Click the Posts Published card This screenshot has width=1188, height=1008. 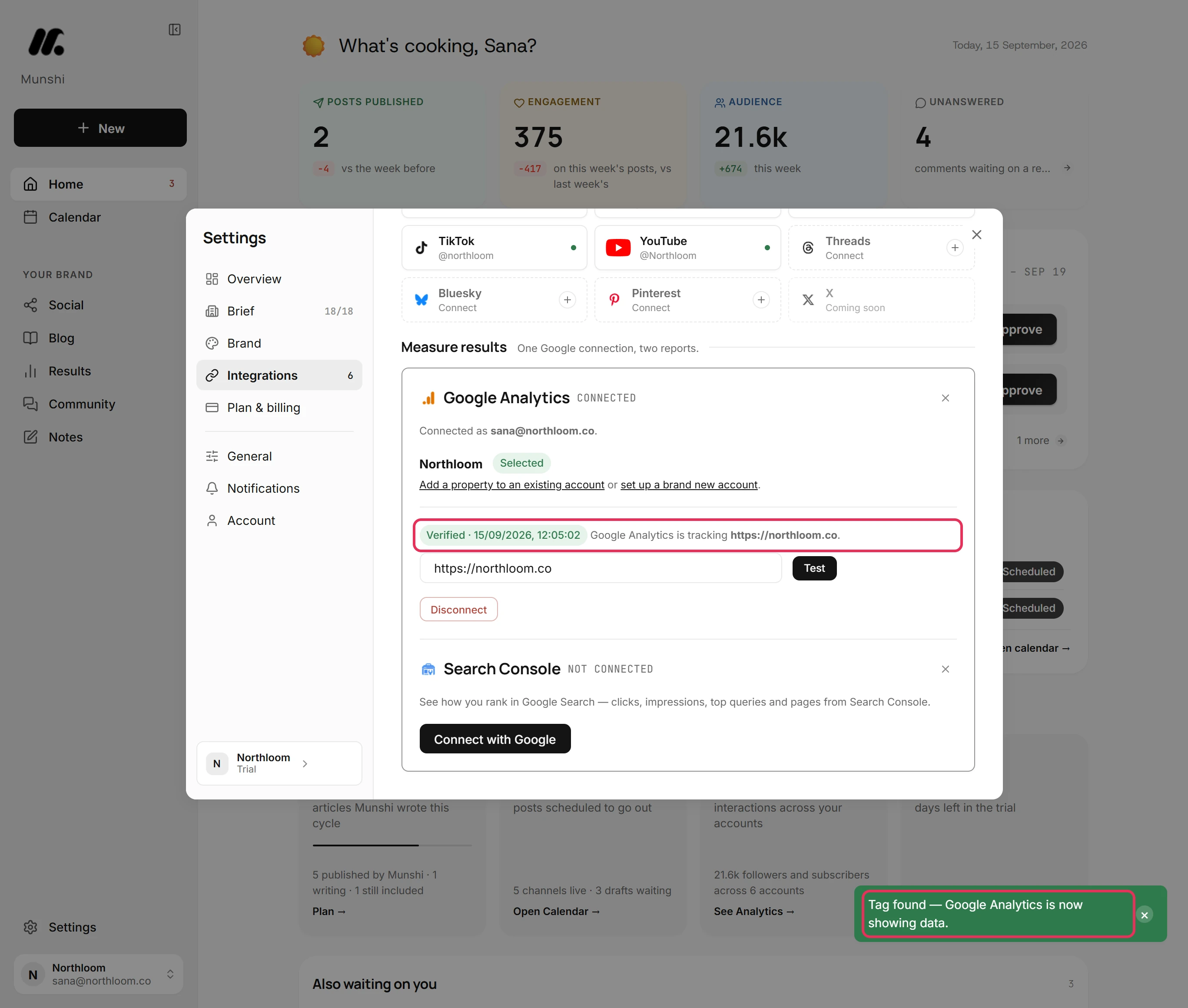(392, 146)
